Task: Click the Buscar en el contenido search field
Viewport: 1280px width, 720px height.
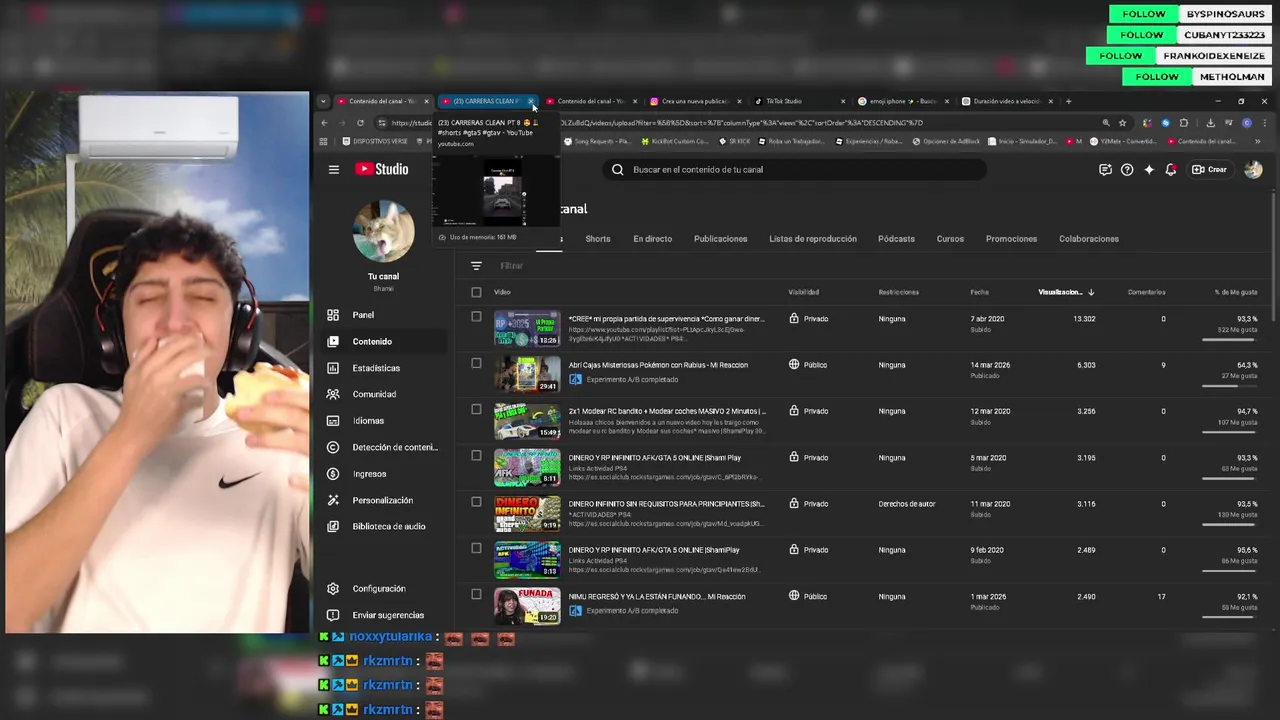Action: pyautogui.click(x=795, y=169)
